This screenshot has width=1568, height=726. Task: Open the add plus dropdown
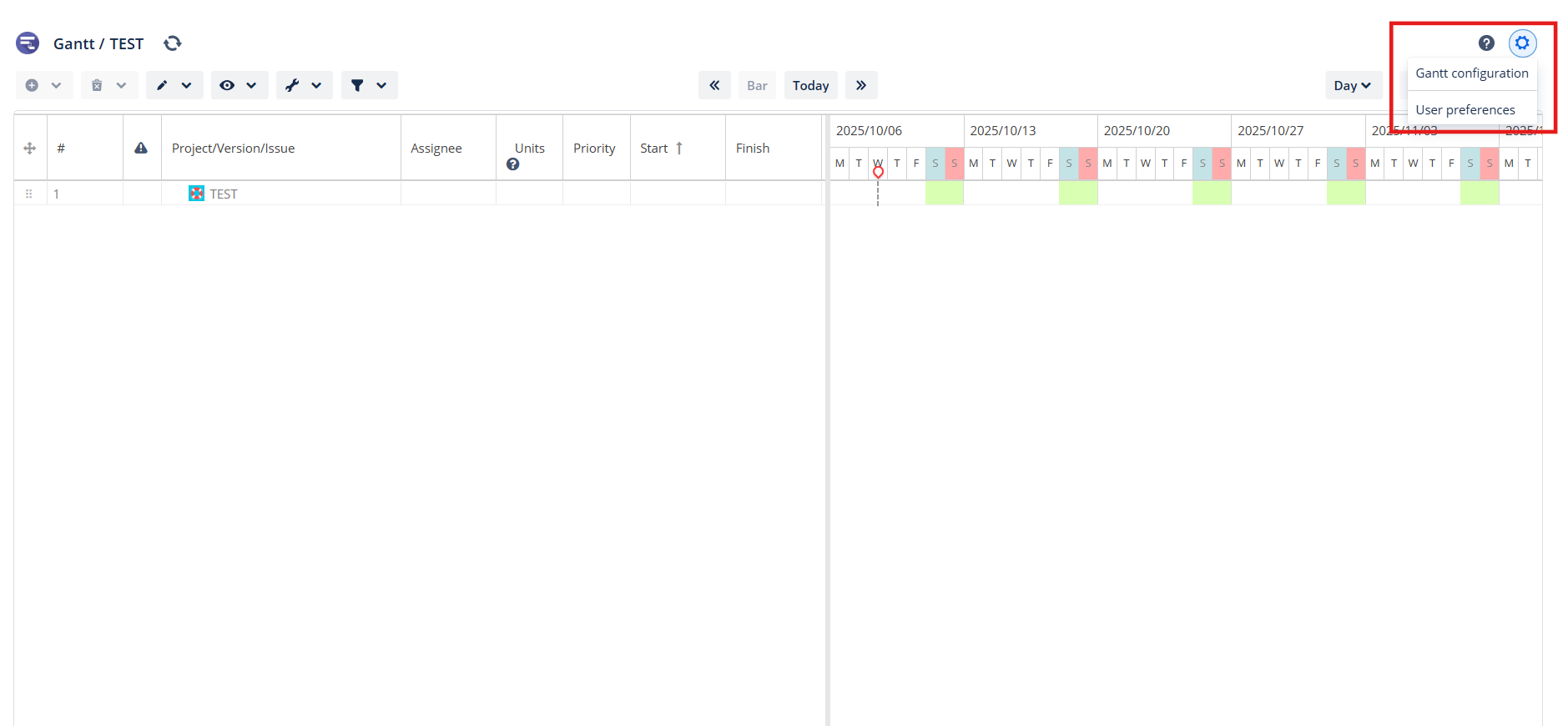[x=44, y=85]
